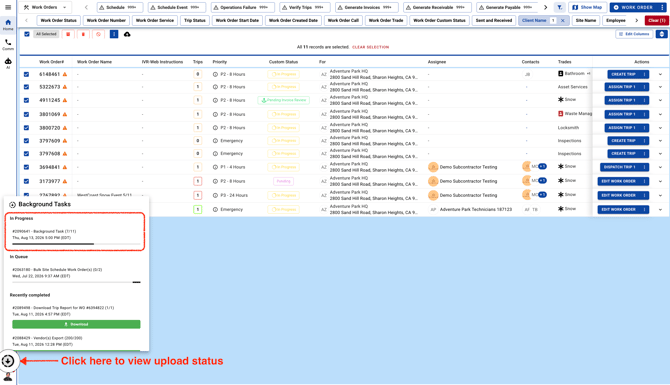The width and height of the screenshot is (670, 385).
Task: Click the cloud upload icon
Action: (x=127, y=34)
